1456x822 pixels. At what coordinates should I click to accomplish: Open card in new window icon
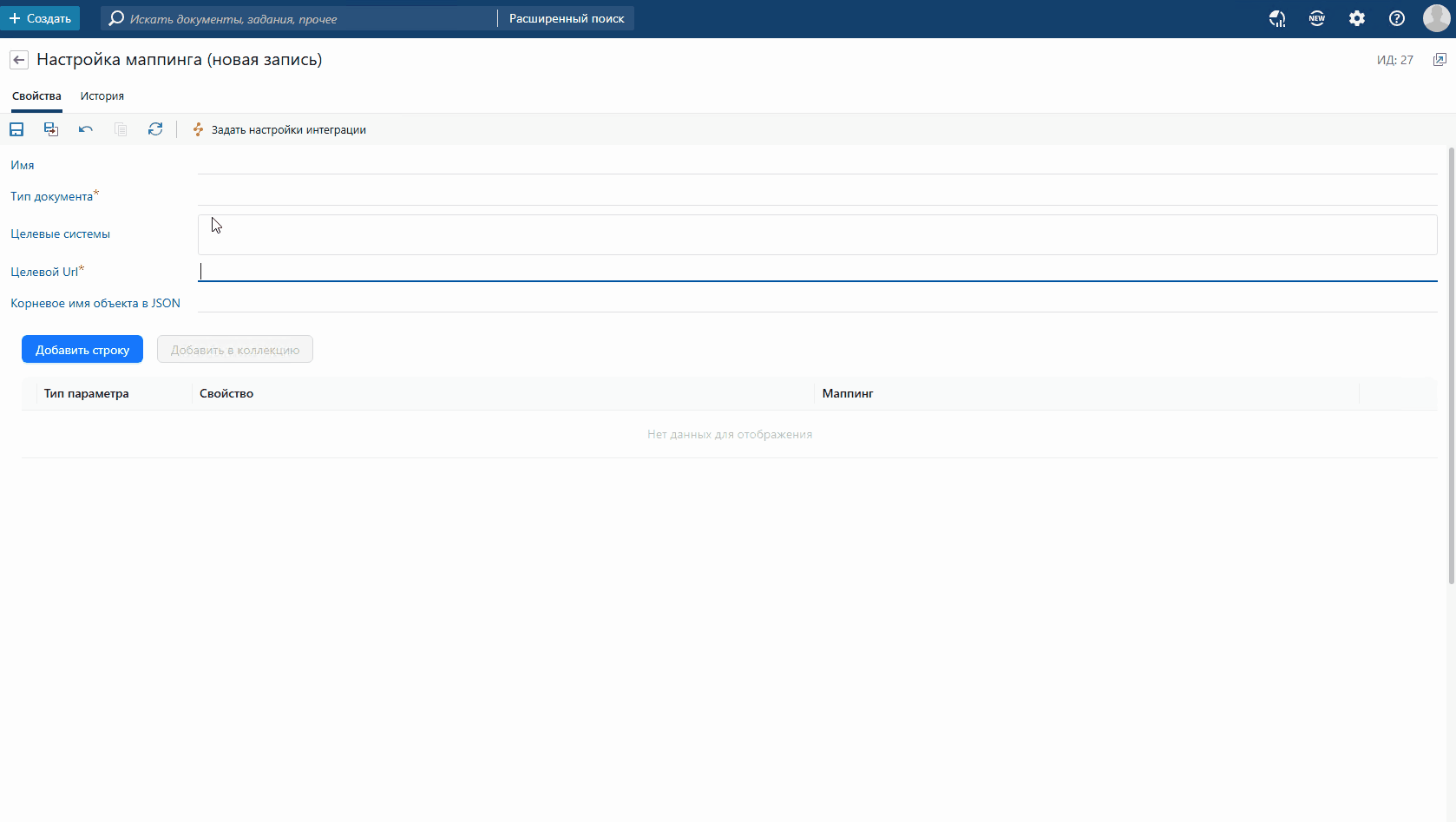[1440, 60]
